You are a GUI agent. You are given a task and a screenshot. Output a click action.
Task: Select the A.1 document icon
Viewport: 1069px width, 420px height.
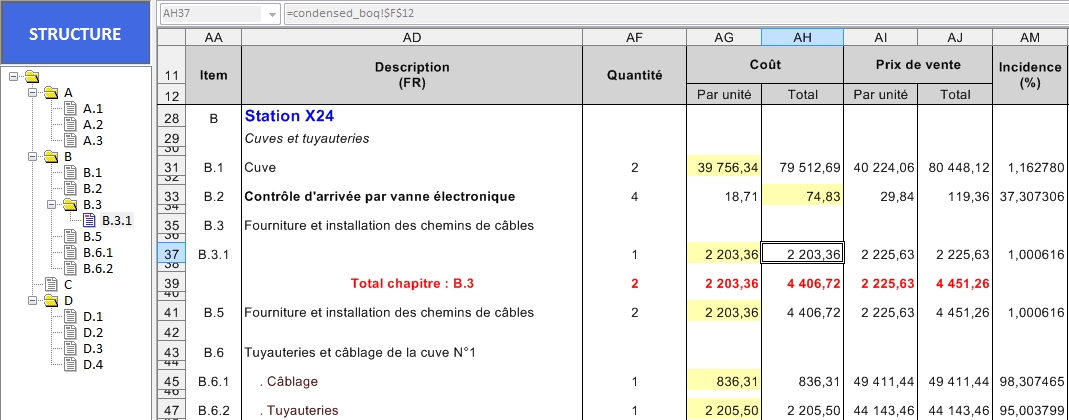coord(70,108)
